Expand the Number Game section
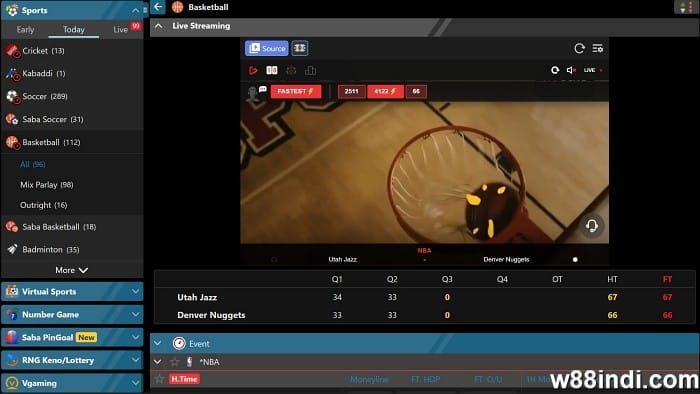This screenshot has height=394, width=700. pos(72,315)
